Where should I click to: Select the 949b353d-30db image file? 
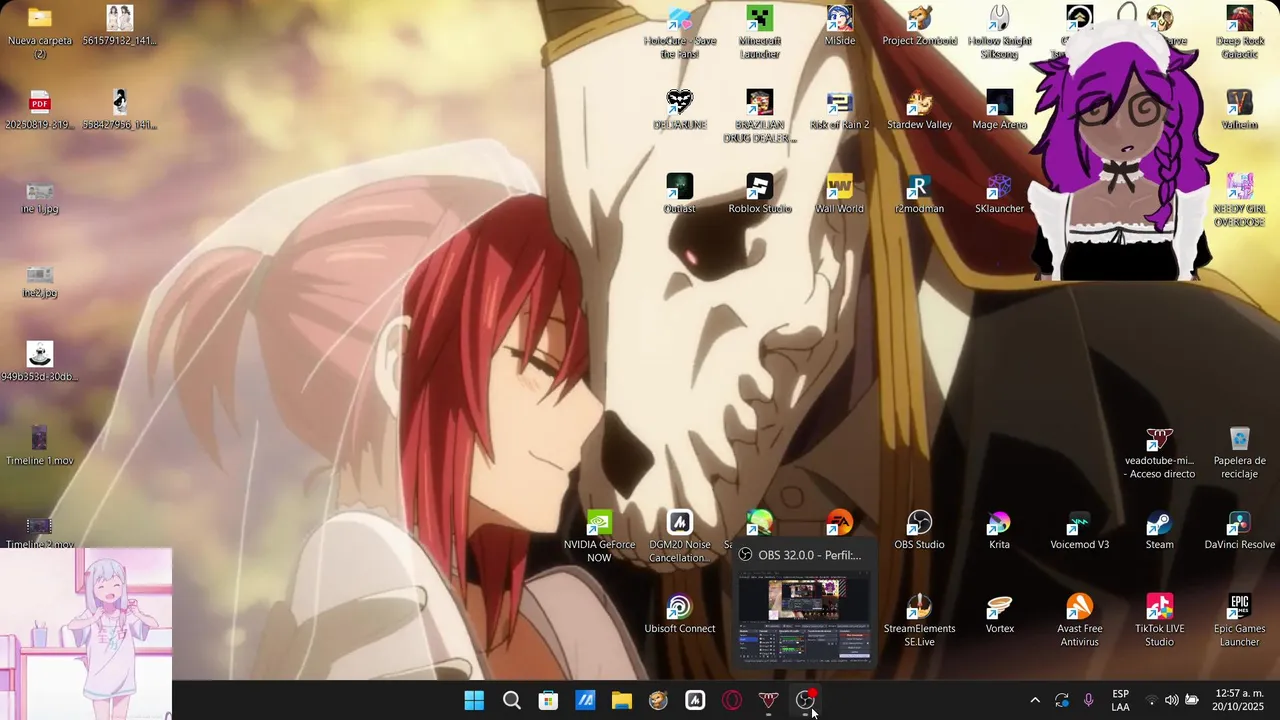[x=40, y=362]
